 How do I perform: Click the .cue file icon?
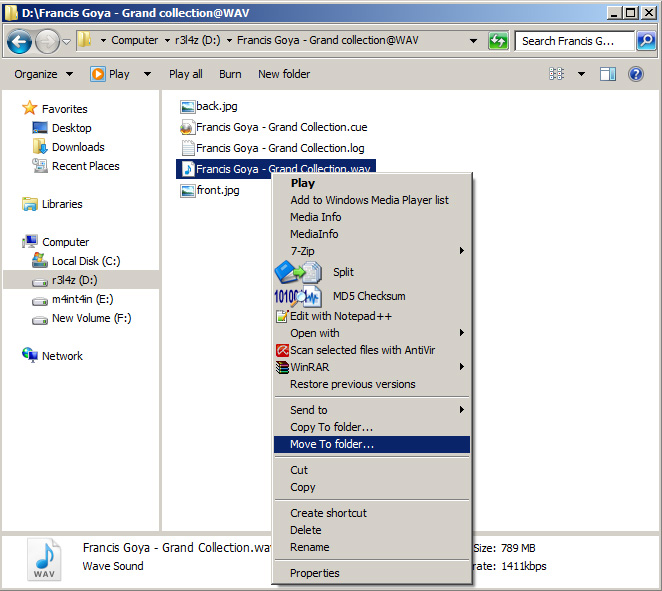187,127
